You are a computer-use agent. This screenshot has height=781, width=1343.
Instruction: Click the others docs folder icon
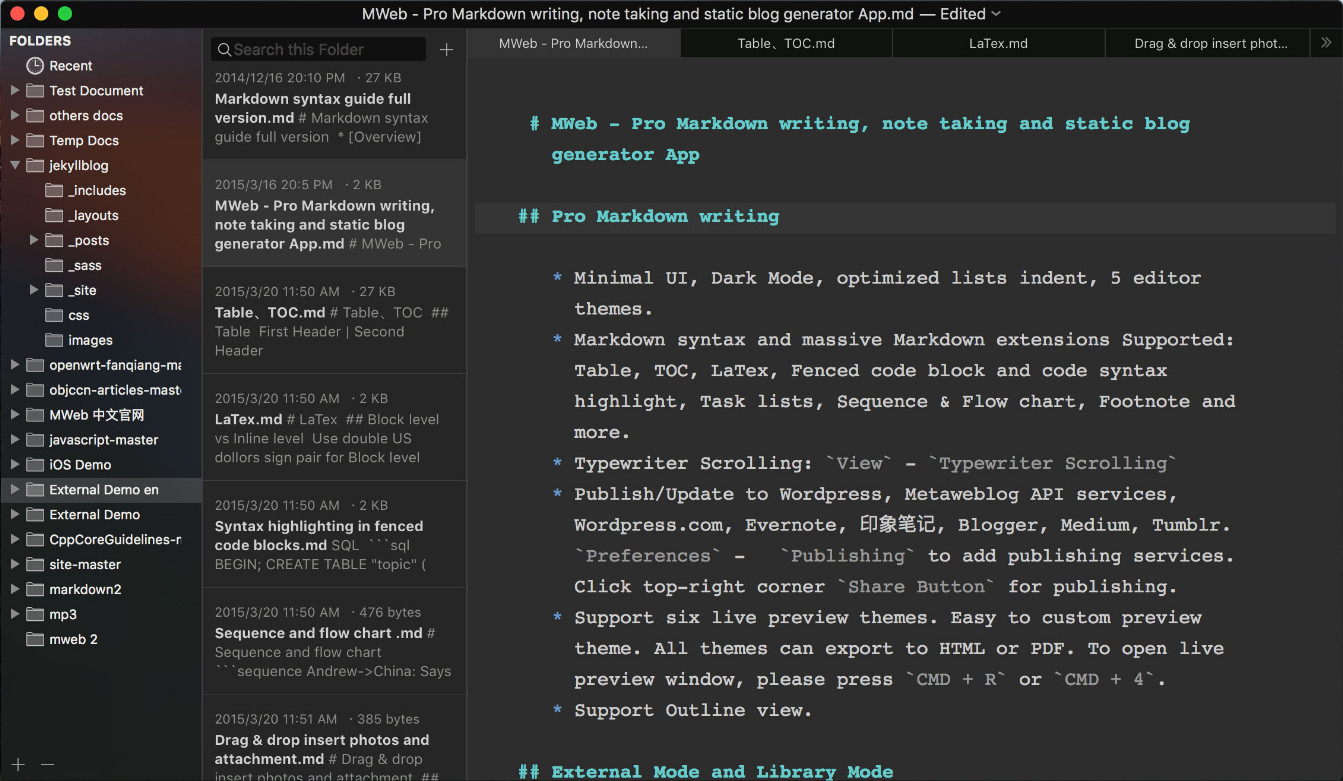[x=35, y=116]
